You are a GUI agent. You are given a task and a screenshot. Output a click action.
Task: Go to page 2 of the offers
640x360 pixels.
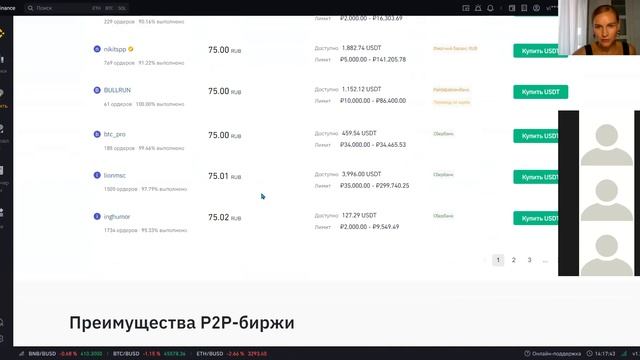513,260
